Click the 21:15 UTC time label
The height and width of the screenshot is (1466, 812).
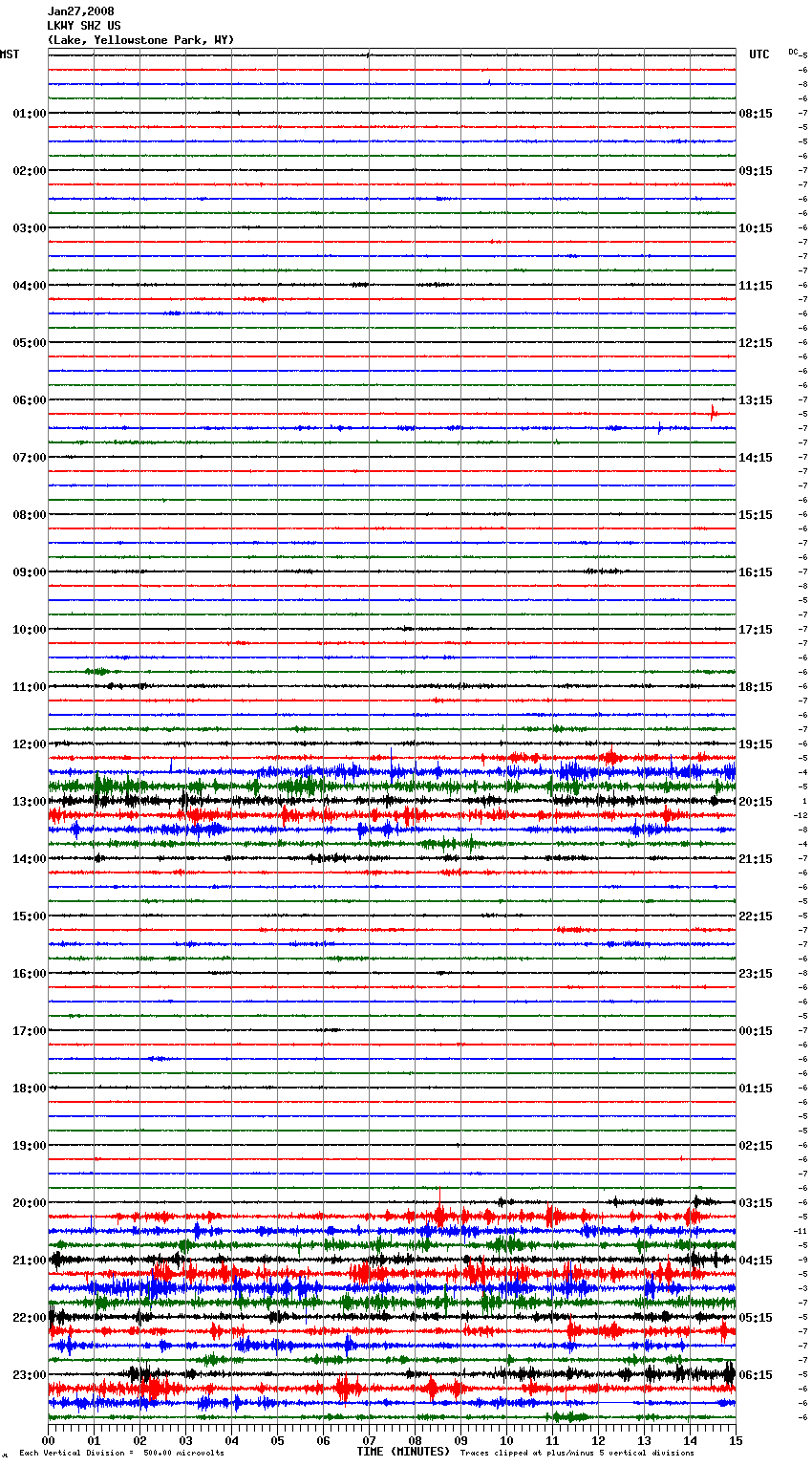point(756,859)
